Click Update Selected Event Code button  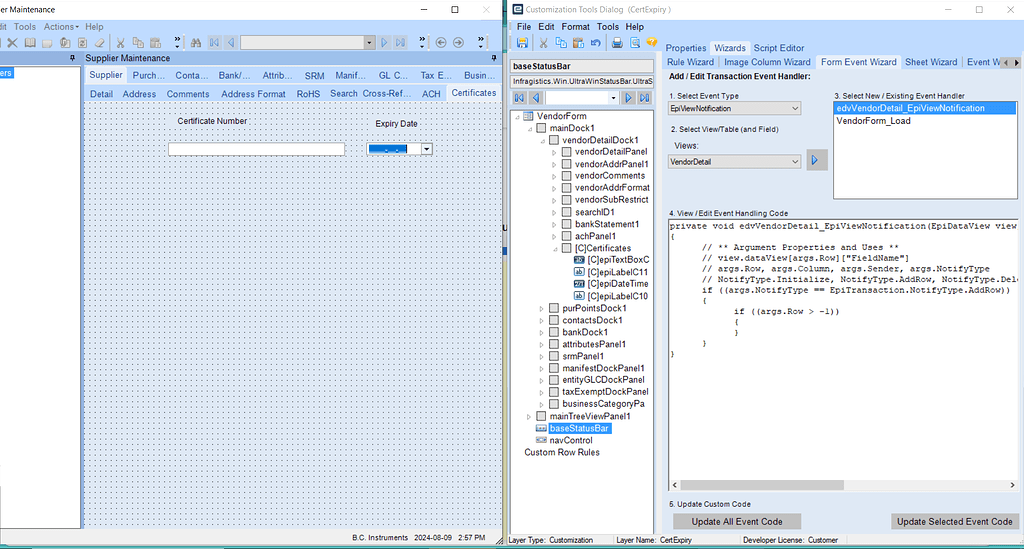click(x=954, y=522)
